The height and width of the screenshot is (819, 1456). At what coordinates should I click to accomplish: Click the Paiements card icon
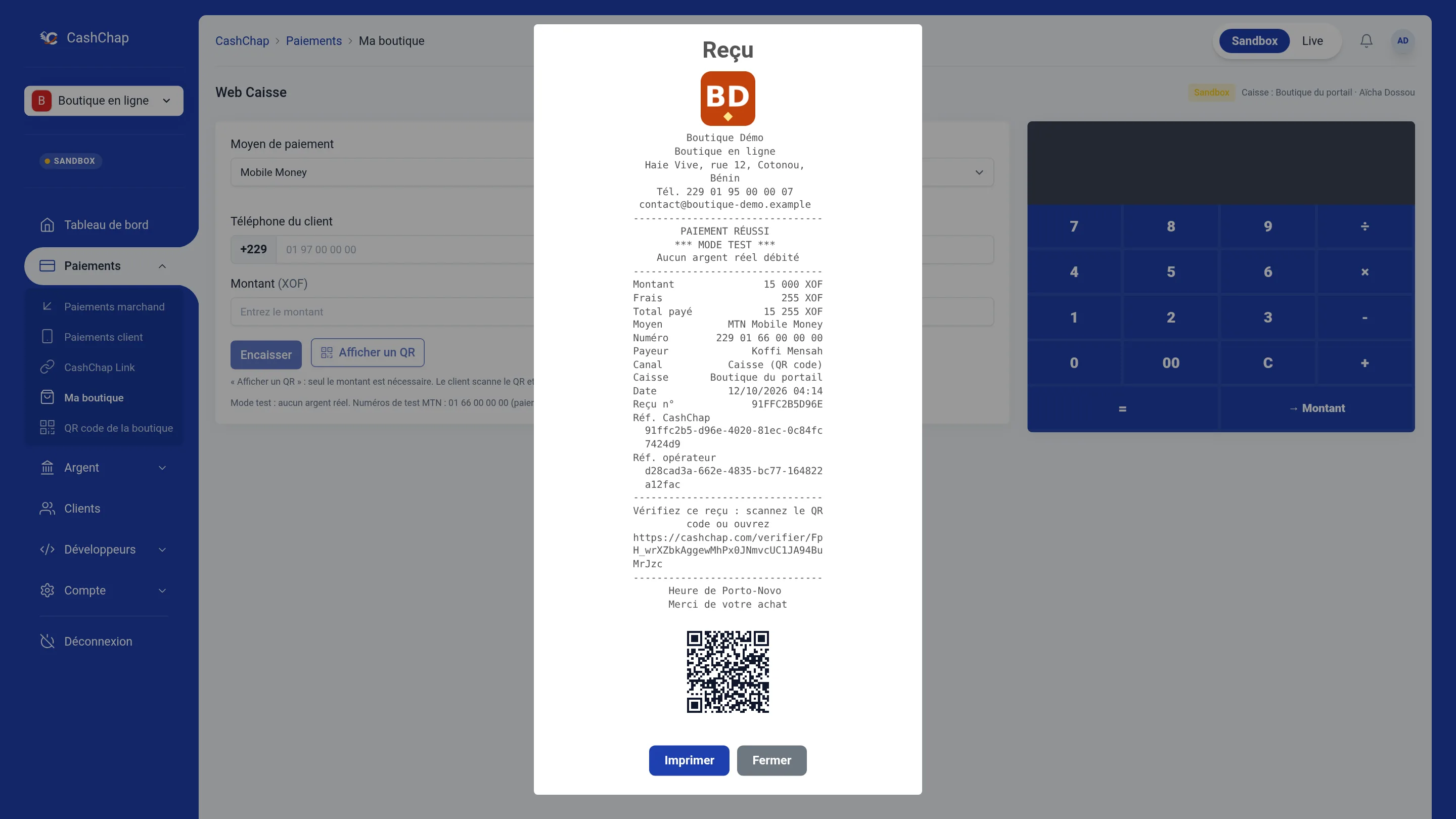point(48,265)
